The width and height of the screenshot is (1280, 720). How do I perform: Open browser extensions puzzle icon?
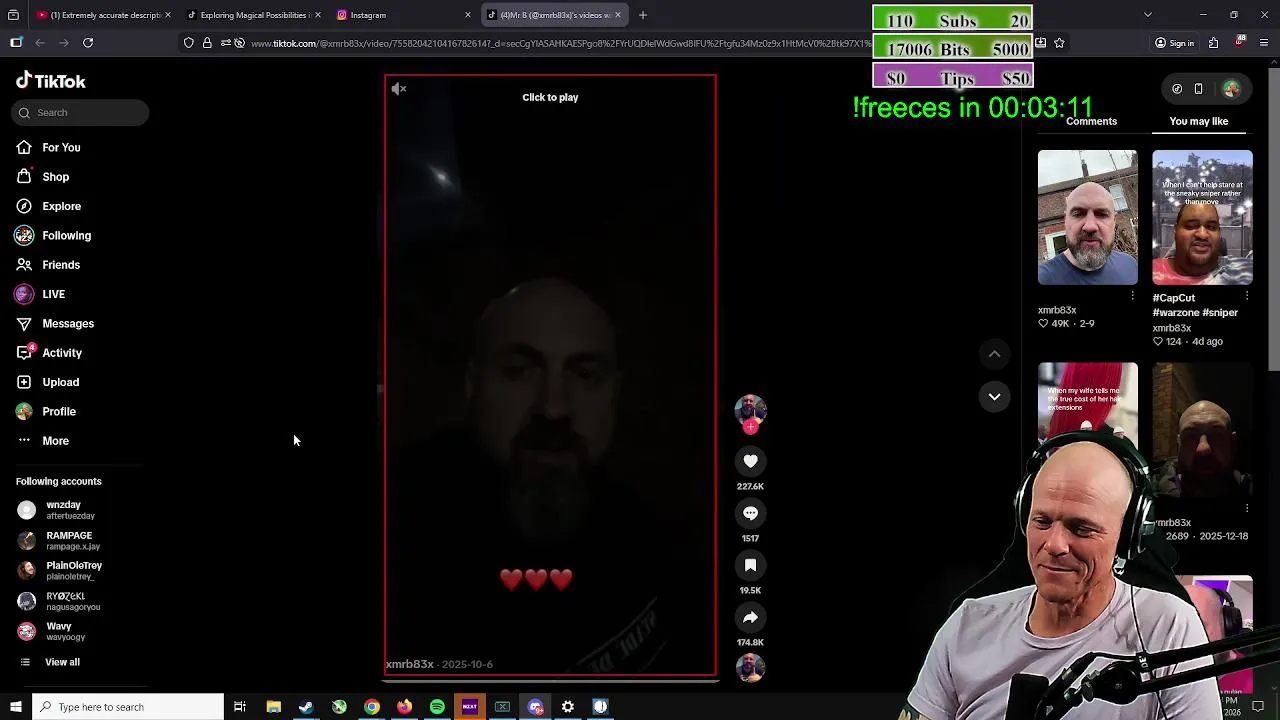point(1213,43)
